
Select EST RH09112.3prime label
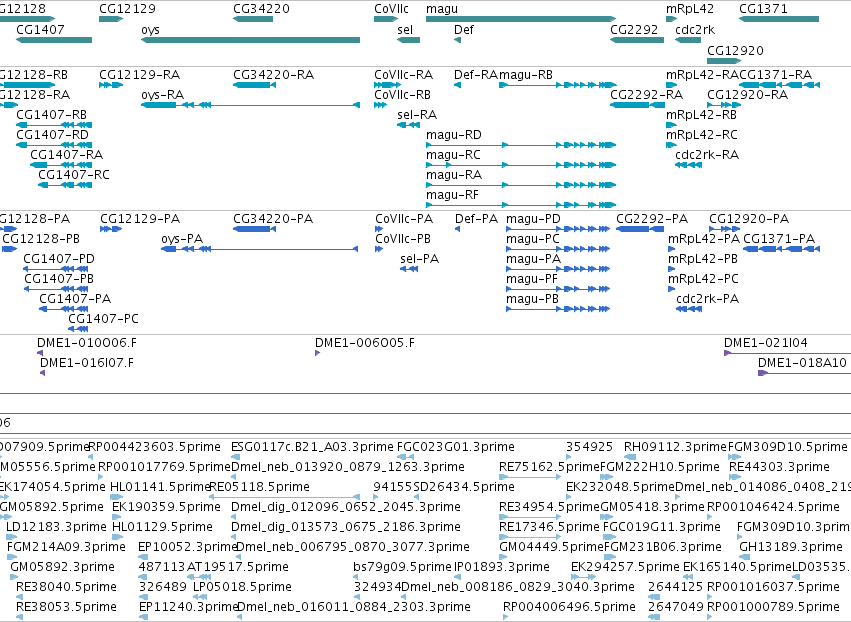tap(675, 447)
